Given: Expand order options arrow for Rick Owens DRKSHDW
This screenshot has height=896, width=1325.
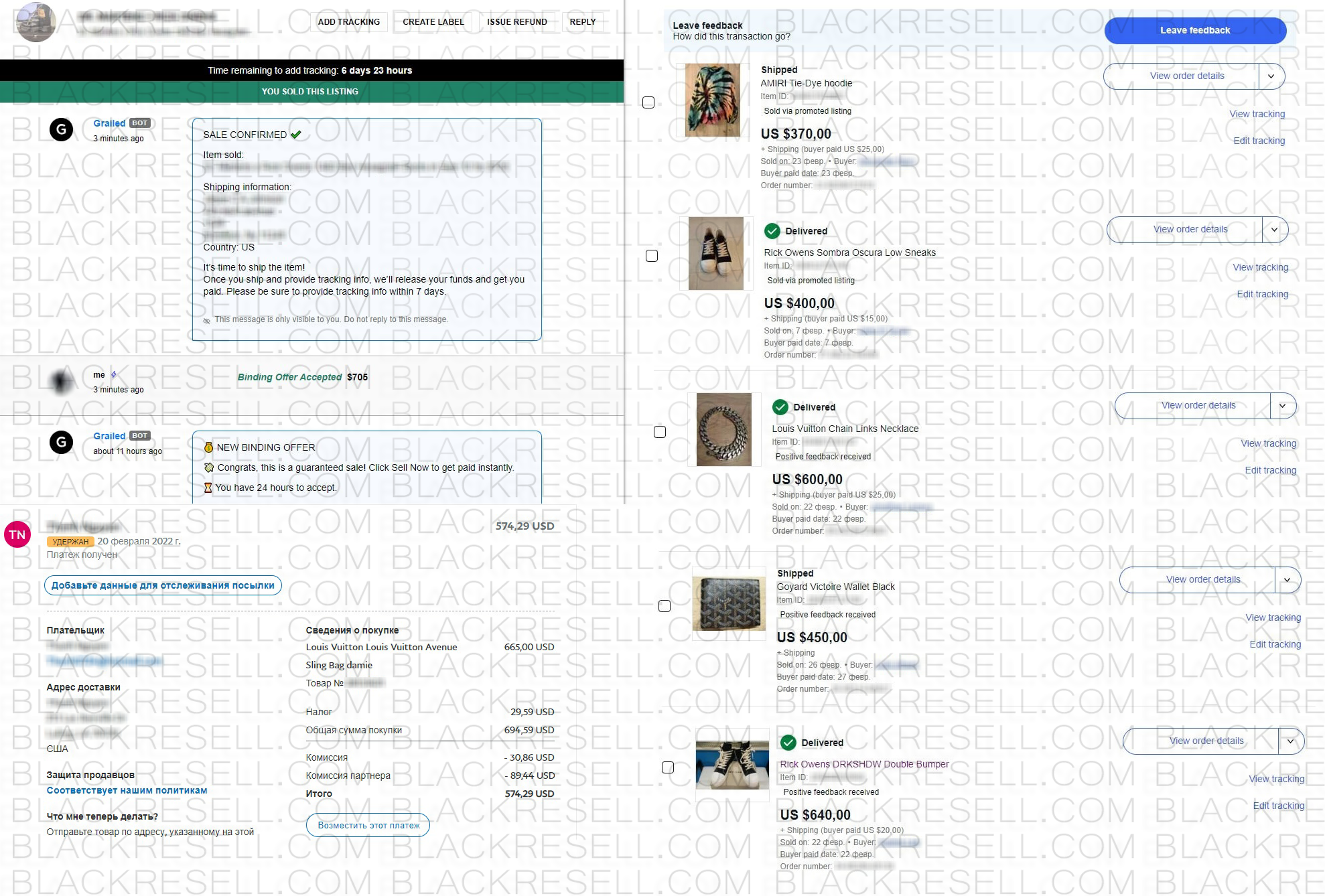Looking at the screenshot, I should 1291,741.
